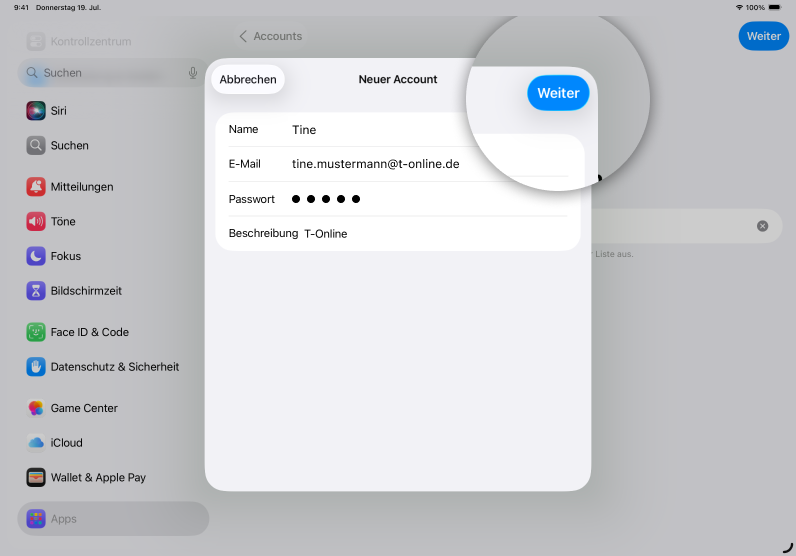Edit the E-Mail address field
Viewport: 796px width, 556px height.
(x=400, y=164)
